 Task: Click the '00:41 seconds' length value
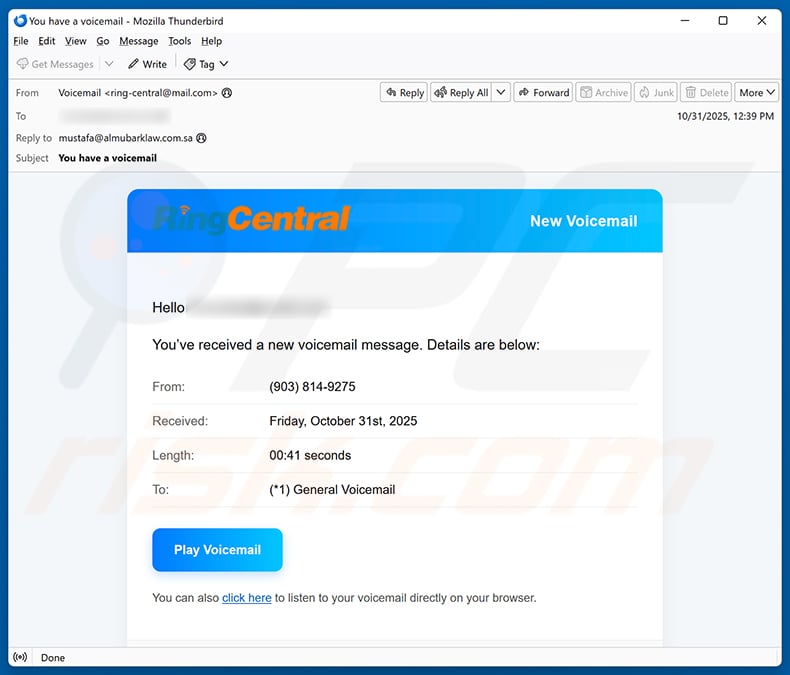(x=310, y=455)
